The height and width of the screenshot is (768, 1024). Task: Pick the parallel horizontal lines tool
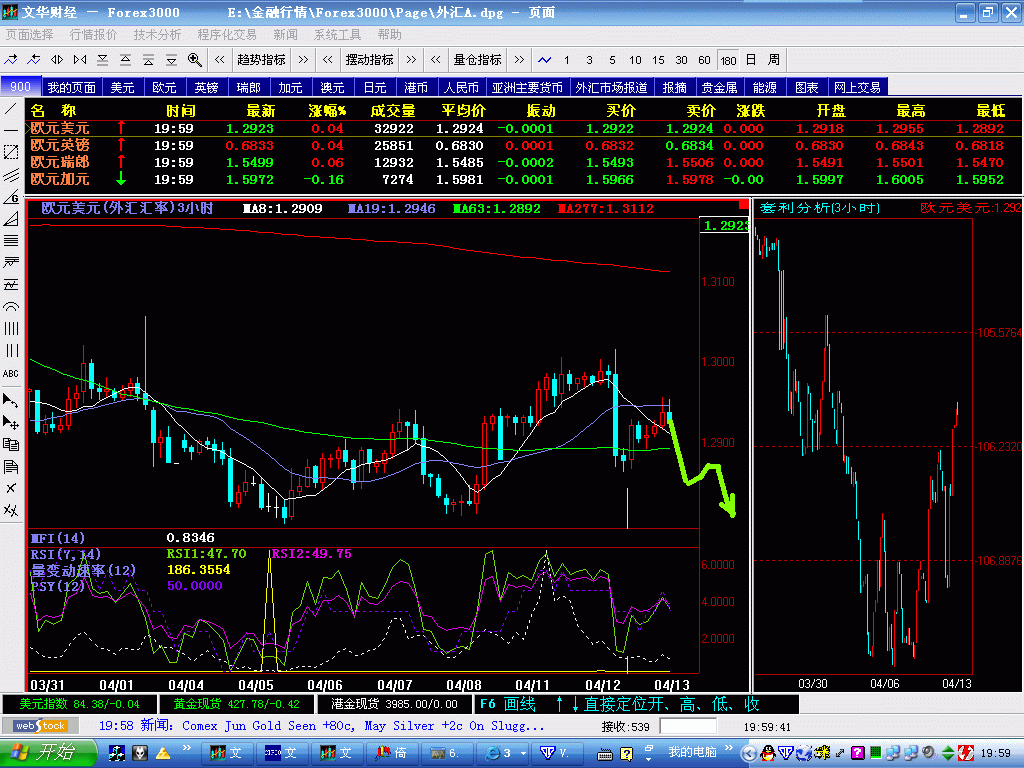click(11, 240)
